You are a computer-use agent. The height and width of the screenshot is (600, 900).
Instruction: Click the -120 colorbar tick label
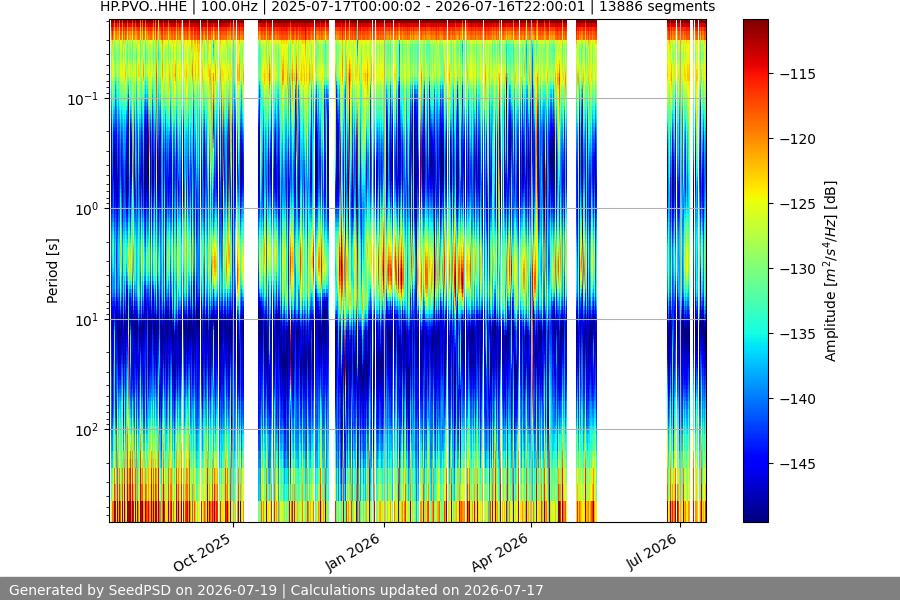[798, 139]
